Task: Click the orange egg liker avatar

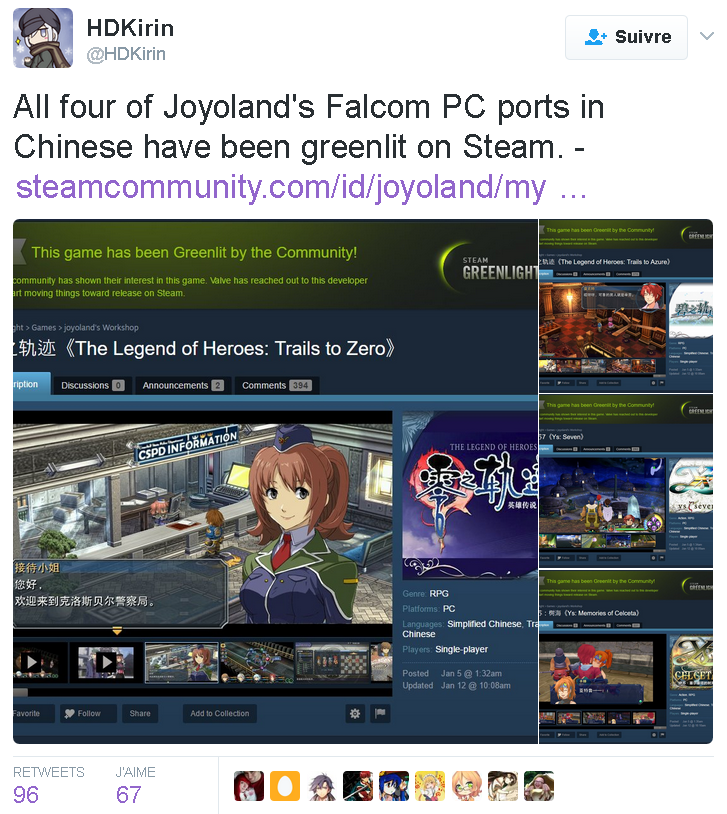Action: pyautogui.click(x=285, y=786)
